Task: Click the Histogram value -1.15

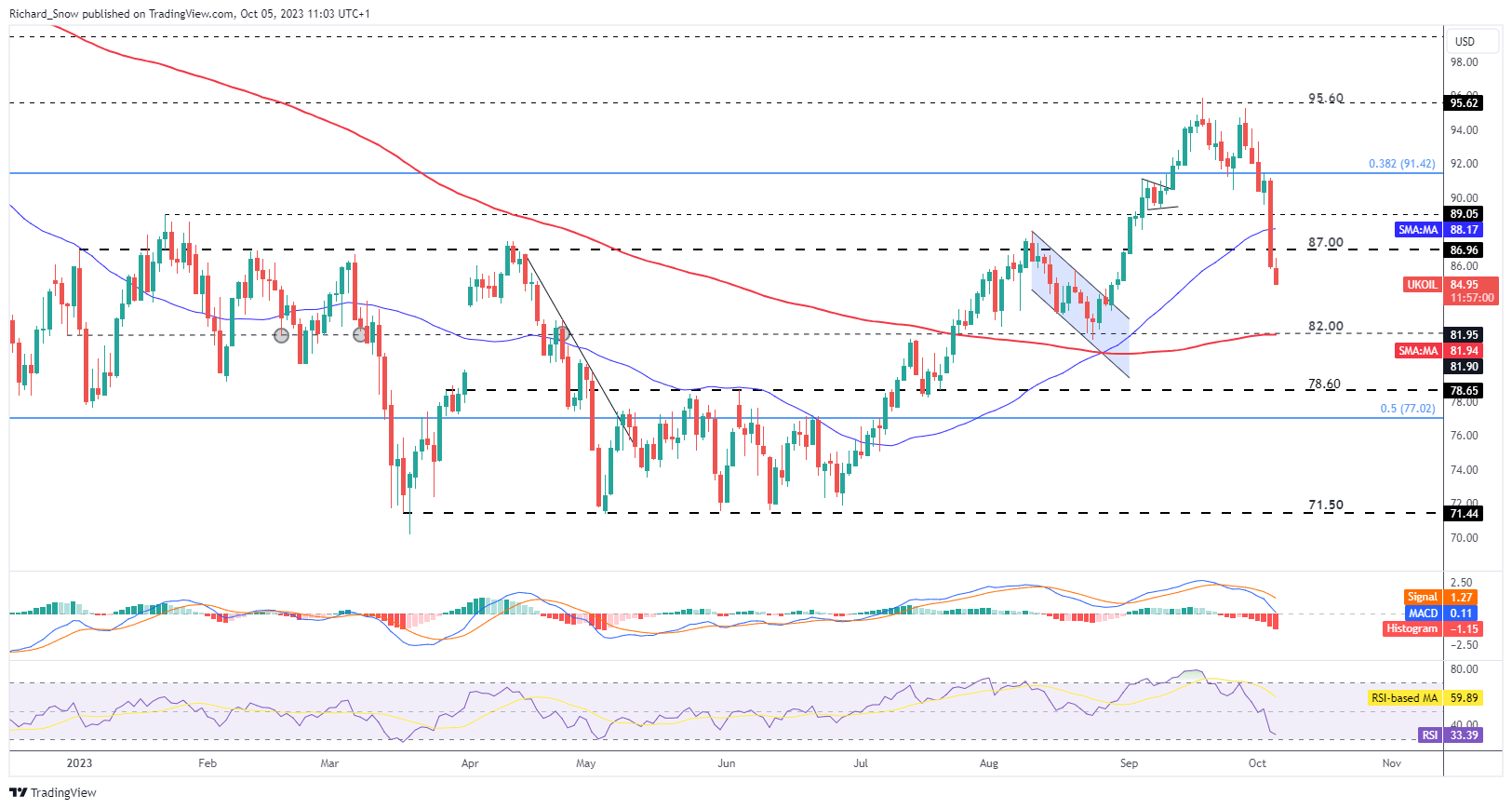Action: coord(1465,629)
